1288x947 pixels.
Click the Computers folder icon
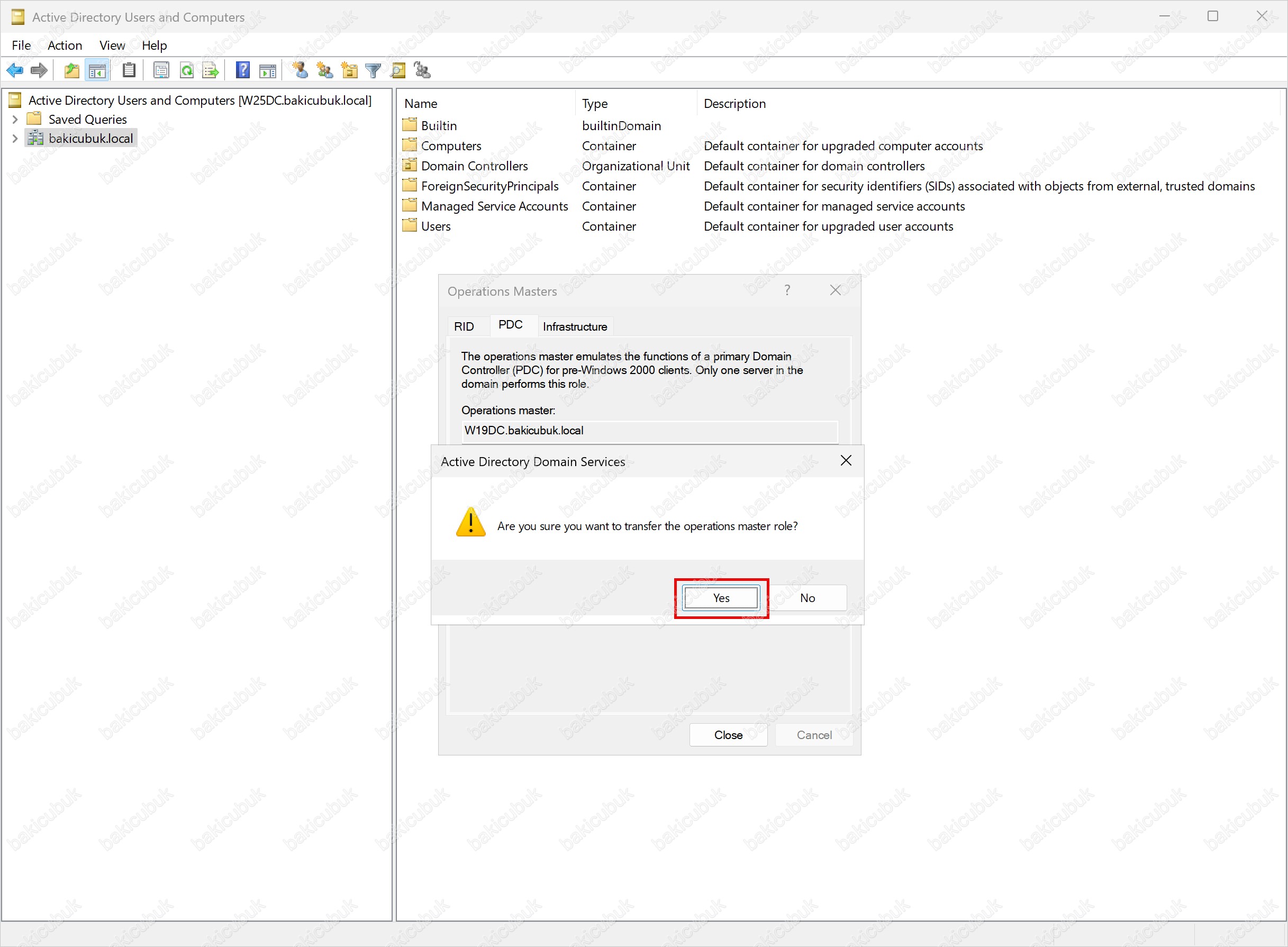(409, 145)
